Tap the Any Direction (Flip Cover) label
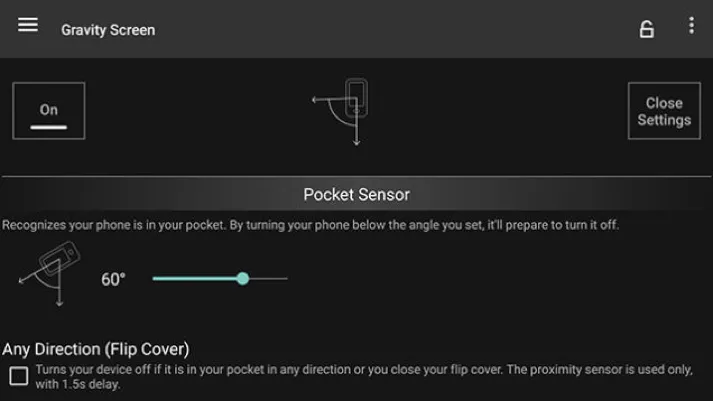 click(96, 349)
